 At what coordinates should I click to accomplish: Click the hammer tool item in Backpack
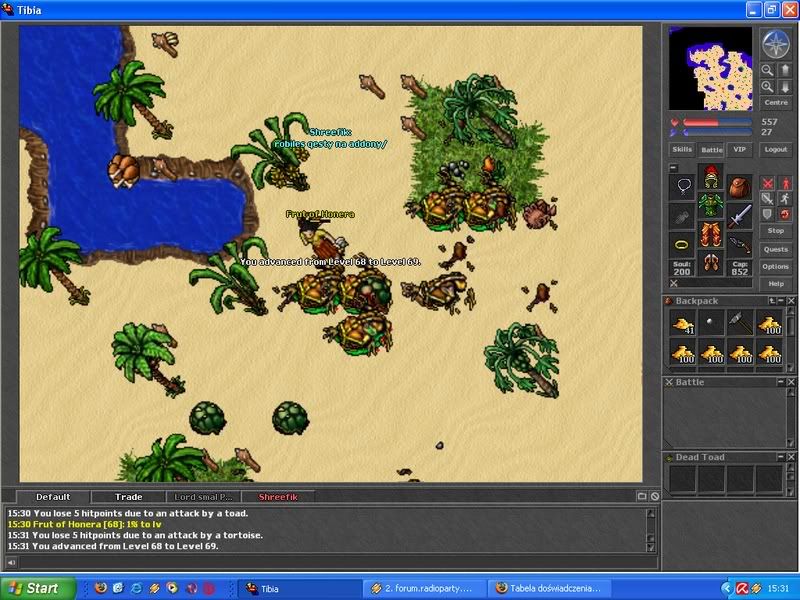pos(740,323)
